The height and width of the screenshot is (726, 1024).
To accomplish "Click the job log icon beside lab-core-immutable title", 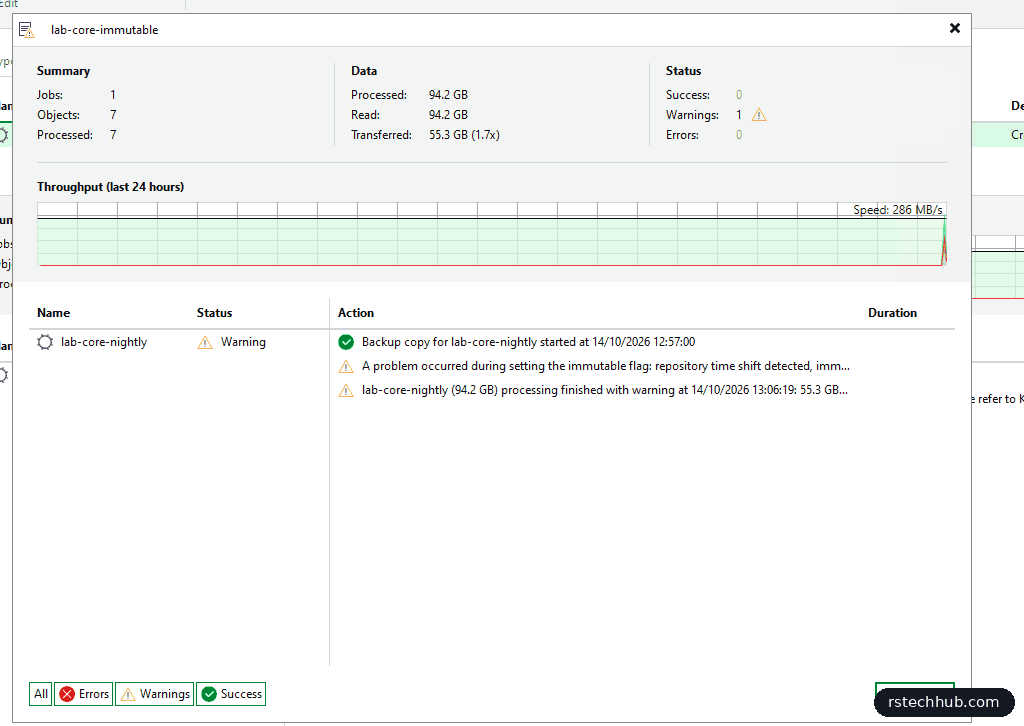I will 26,29.
